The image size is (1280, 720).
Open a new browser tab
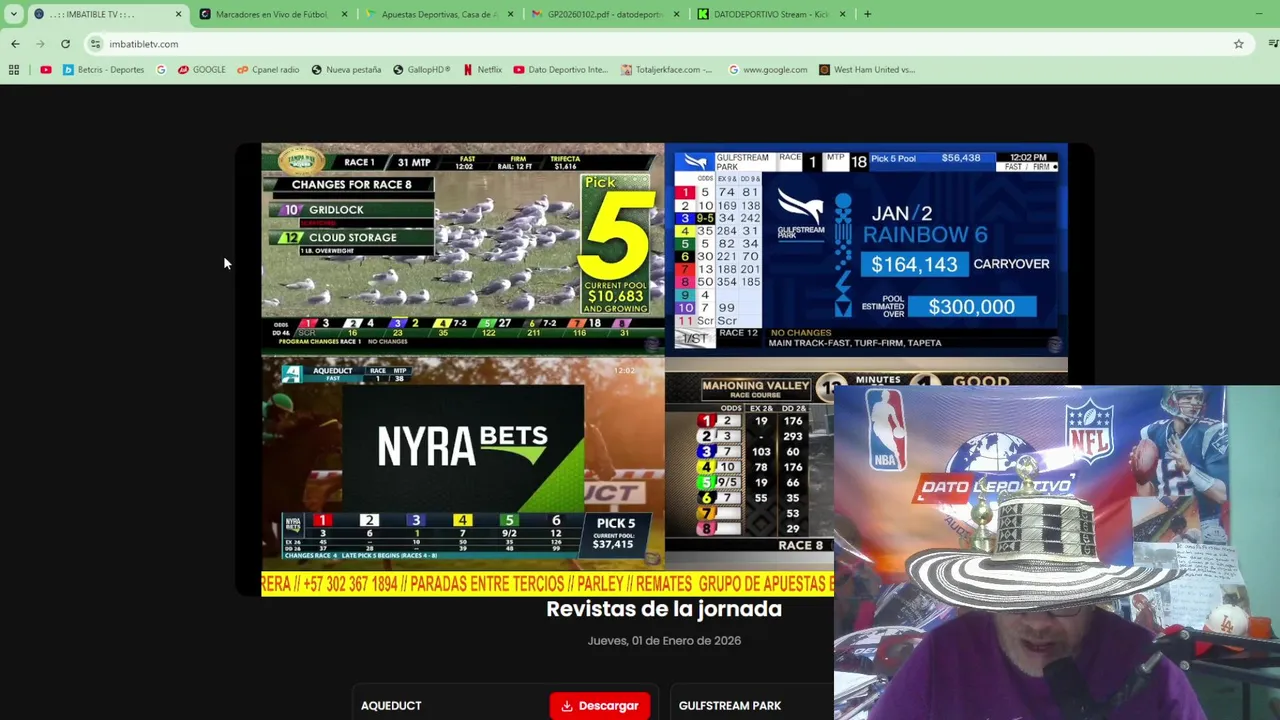pos(867,14)
